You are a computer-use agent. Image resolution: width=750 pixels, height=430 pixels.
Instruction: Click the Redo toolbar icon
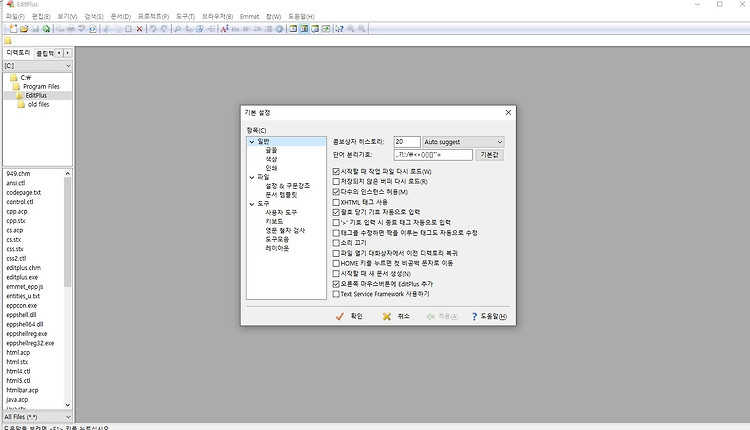164,29
